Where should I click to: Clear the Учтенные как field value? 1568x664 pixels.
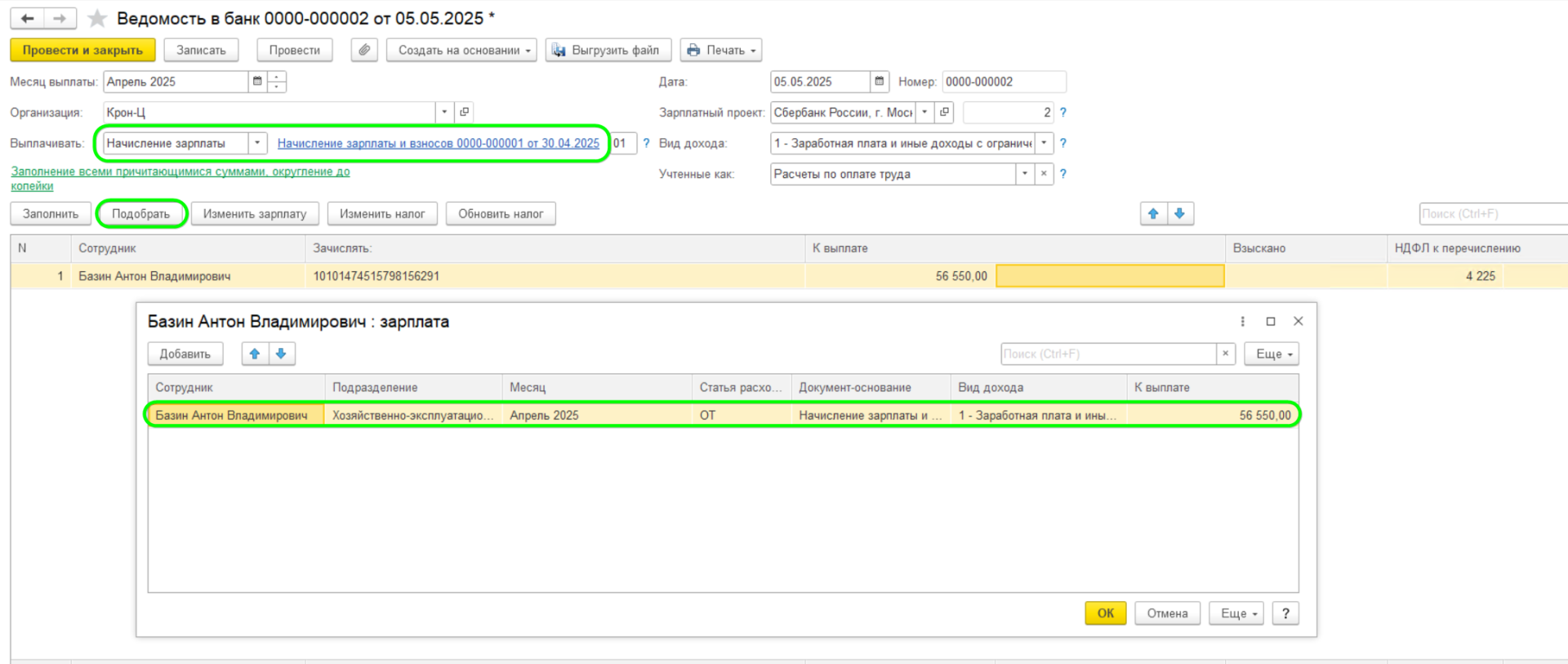pyautogui.click(x=1044, y=174)
